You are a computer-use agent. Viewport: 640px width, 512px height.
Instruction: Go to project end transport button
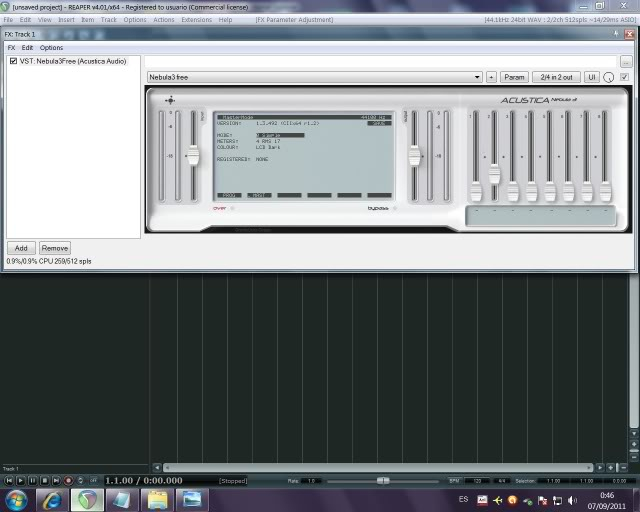pos(57,481)
